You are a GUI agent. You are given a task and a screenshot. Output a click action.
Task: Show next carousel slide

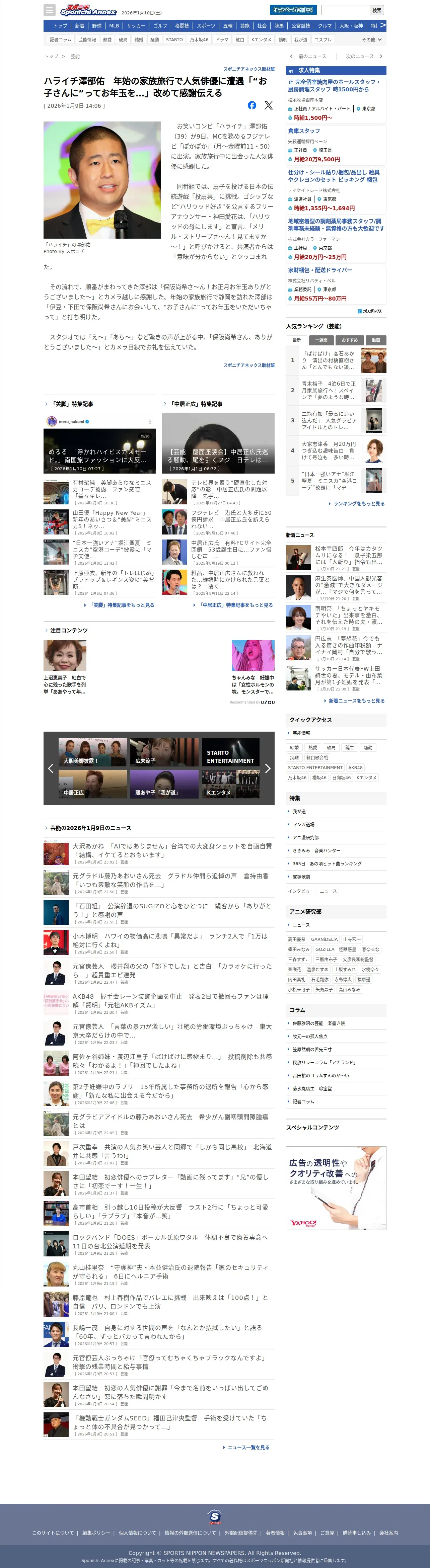pos(267,768)
